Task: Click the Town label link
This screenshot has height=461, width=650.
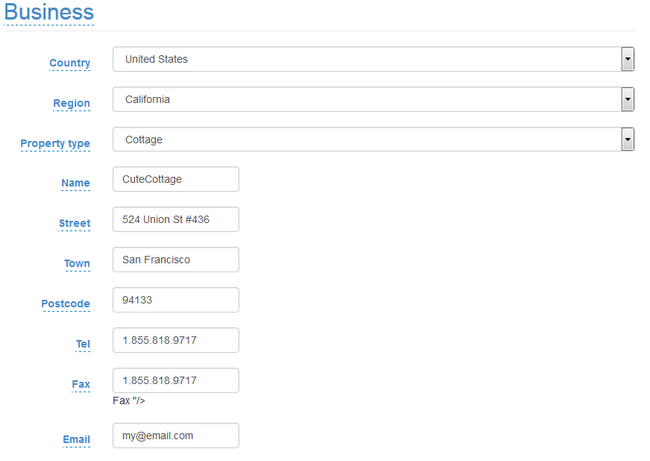Action: point(77,264)
